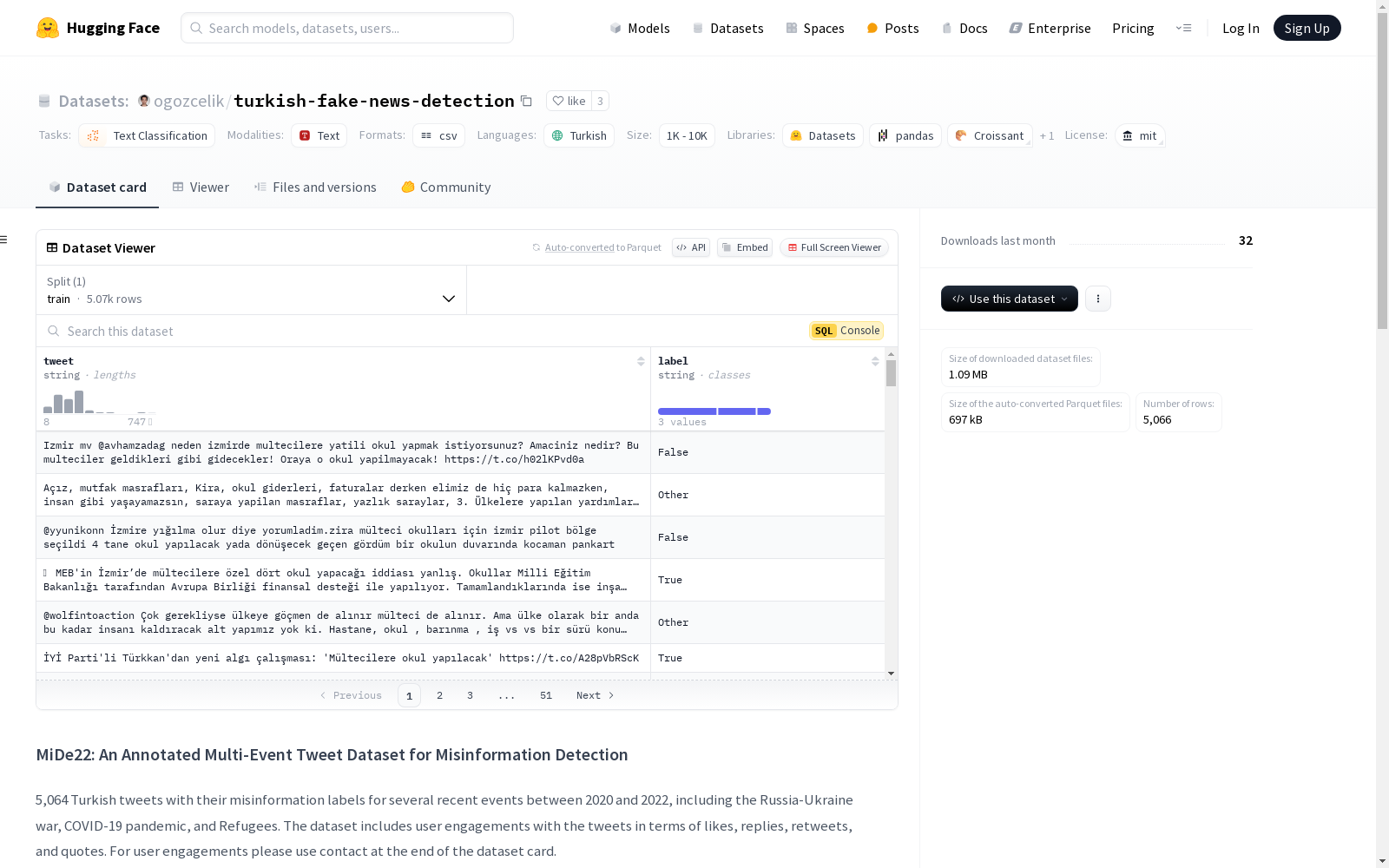The image size is (1389, 868).
Task: Open the API code button
Action: [691, 247]
